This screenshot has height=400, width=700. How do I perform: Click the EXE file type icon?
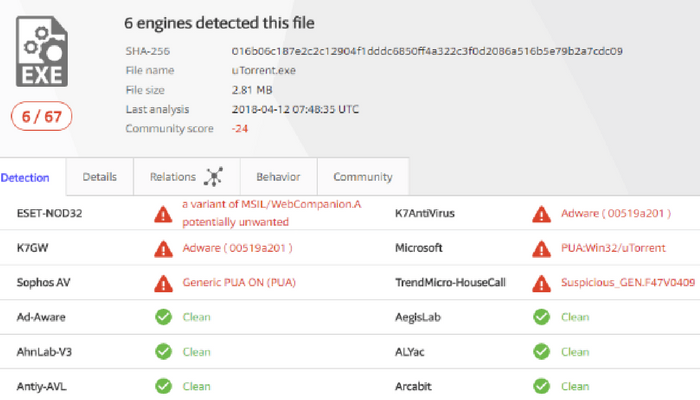[42, 51]
